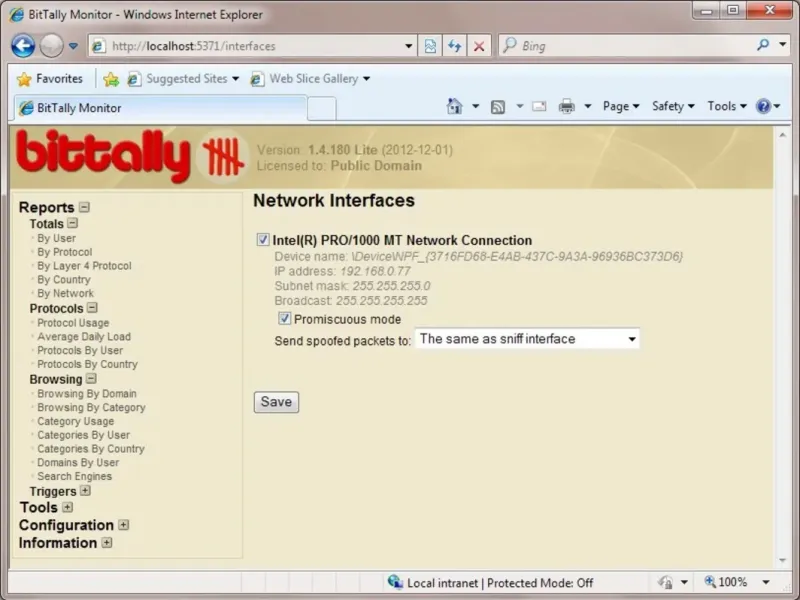Viewport: 800px width, 600px height.
Task: Click the Compatibility View icon
Action: (x=430, y=46)
